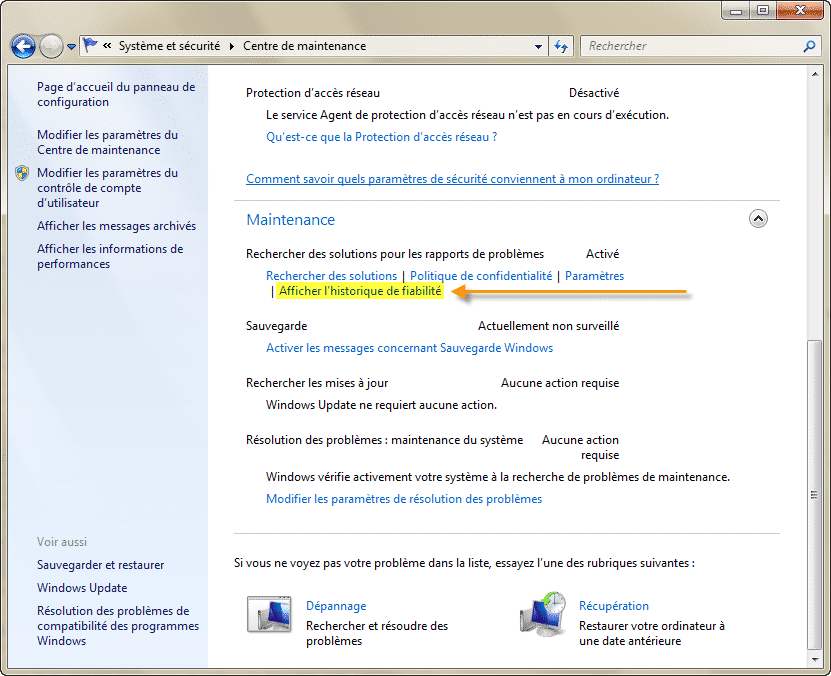Click 'Rechercher des solutions' link

(x=331, y=276)
